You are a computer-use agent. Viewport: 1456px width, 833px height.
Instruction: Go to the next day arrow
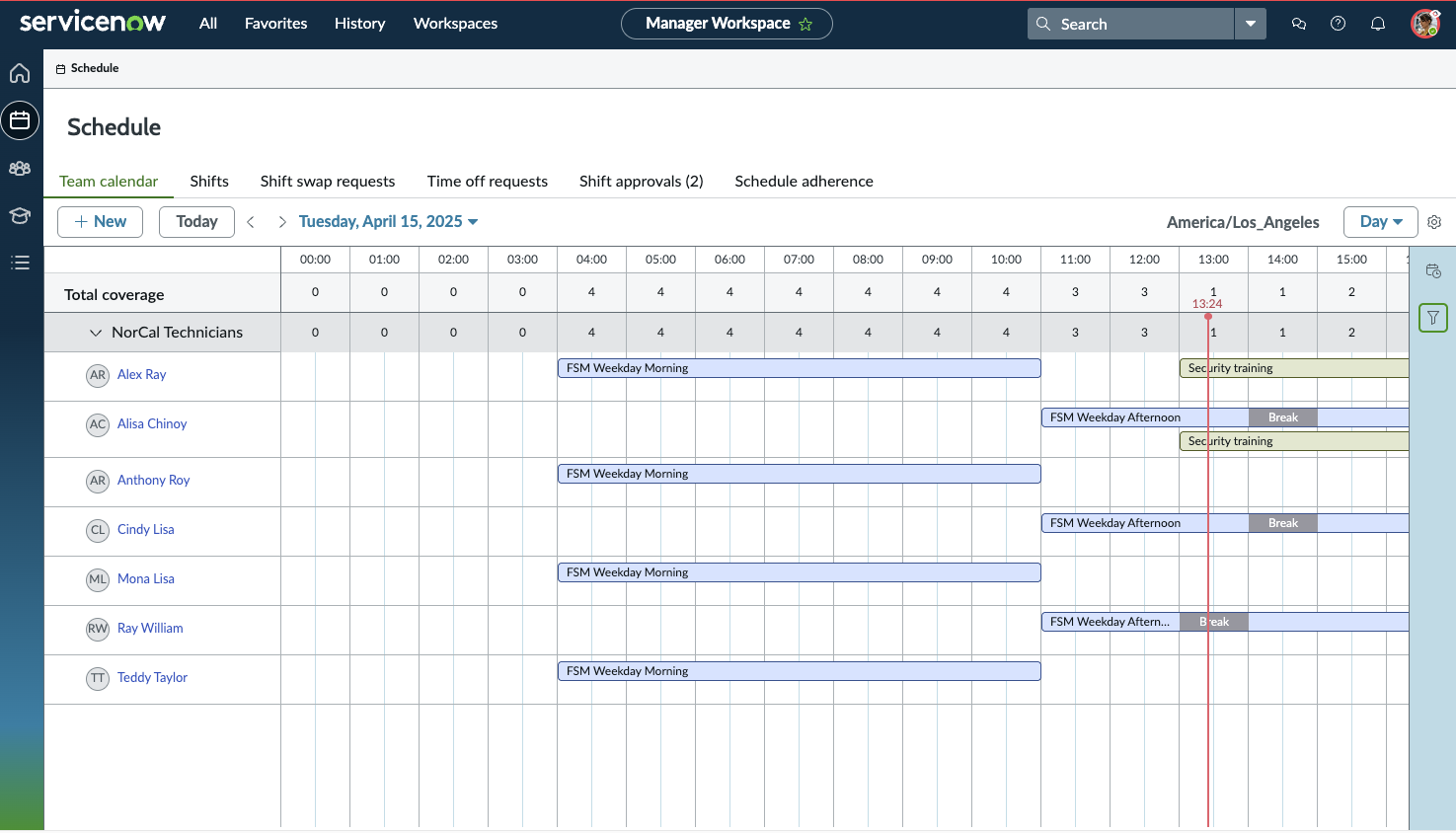coord(281,222)
